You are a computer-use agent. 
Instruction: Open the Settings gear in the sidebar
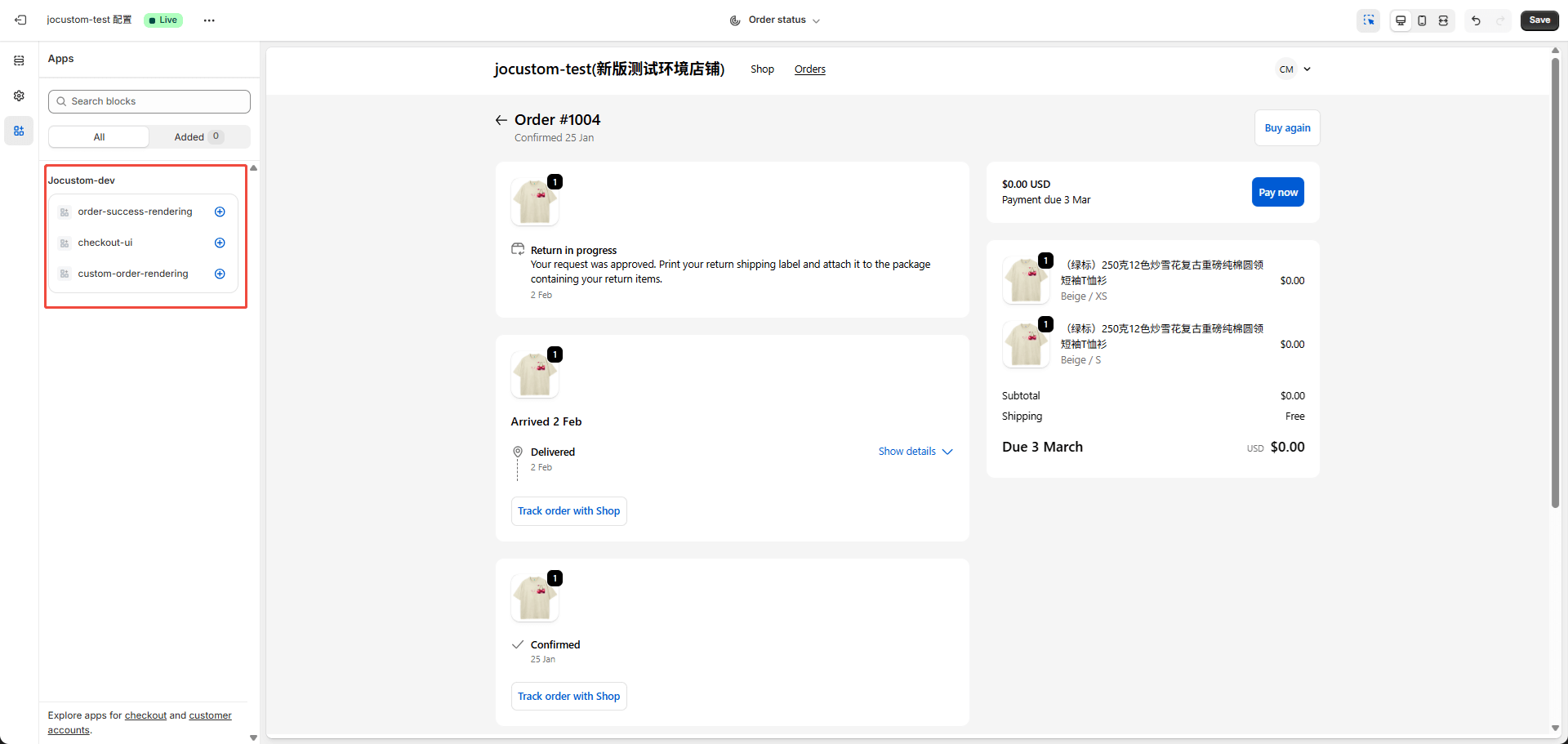pyautogui.click(x=19, y=96)
